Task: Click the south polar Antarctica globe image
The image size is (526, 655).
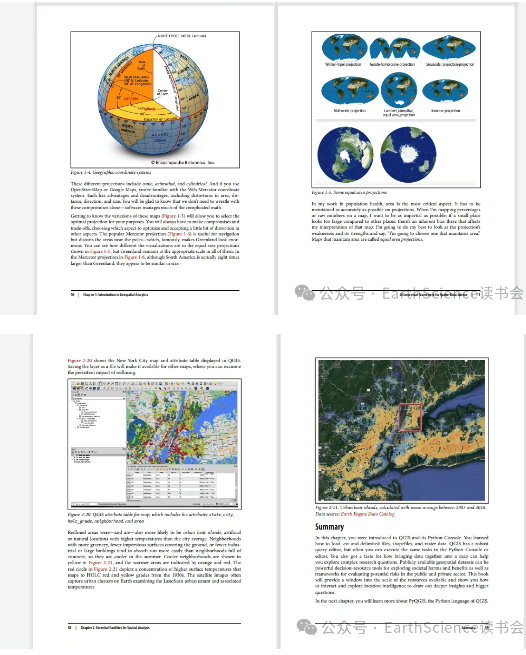Action: pyautogui.click(x=408, y=154)
